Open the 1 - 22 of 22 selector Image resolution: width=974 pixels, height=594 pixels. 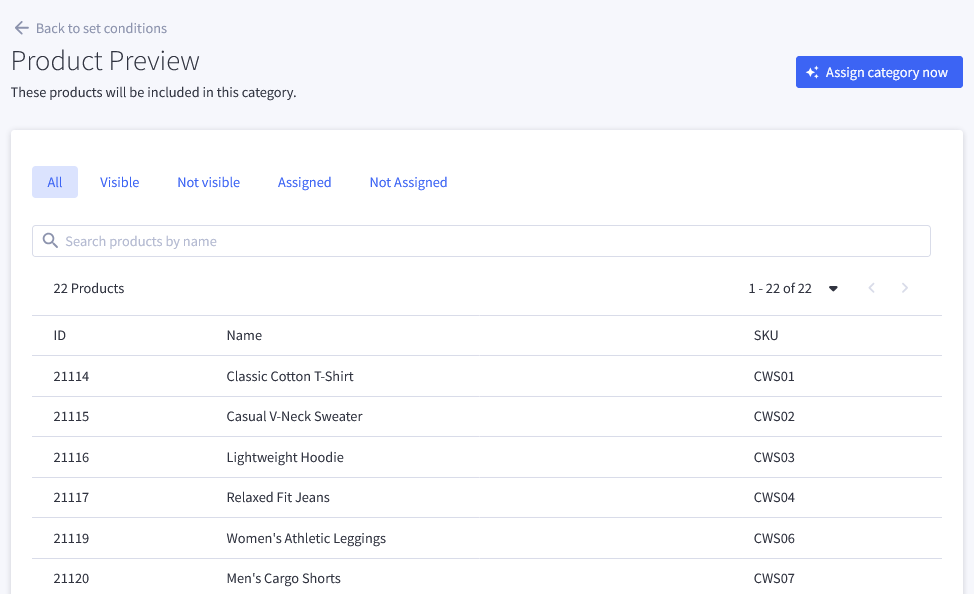(793, 288)
